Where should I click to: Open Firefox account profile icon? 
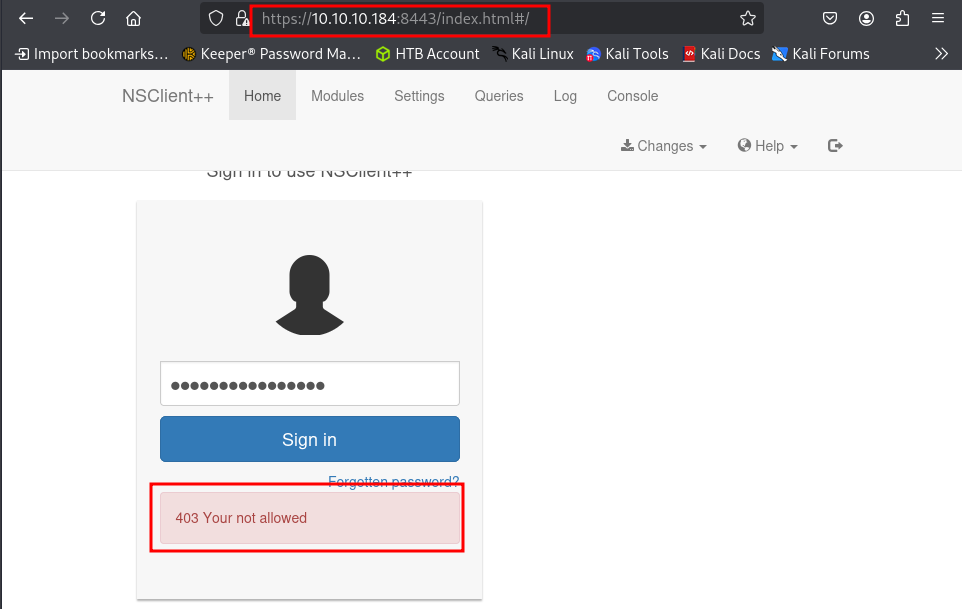point(866,18)
